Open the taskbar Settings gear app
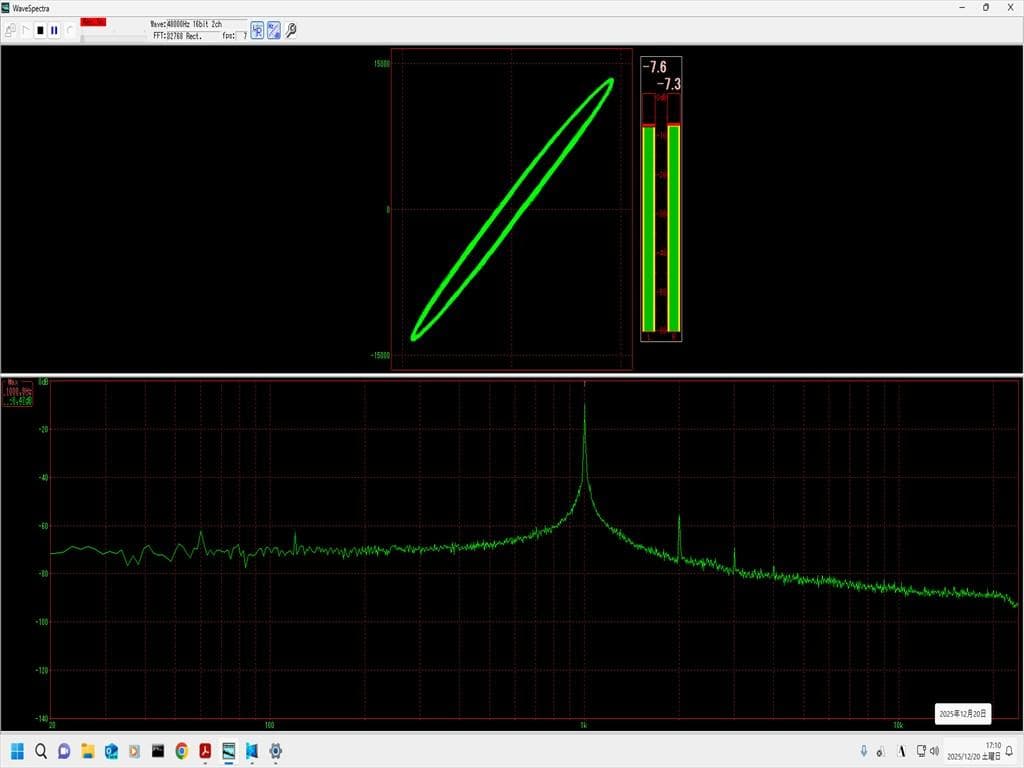Image resolution: width=1024 pixels, height=768 pixels. click(x=275, y=750)
